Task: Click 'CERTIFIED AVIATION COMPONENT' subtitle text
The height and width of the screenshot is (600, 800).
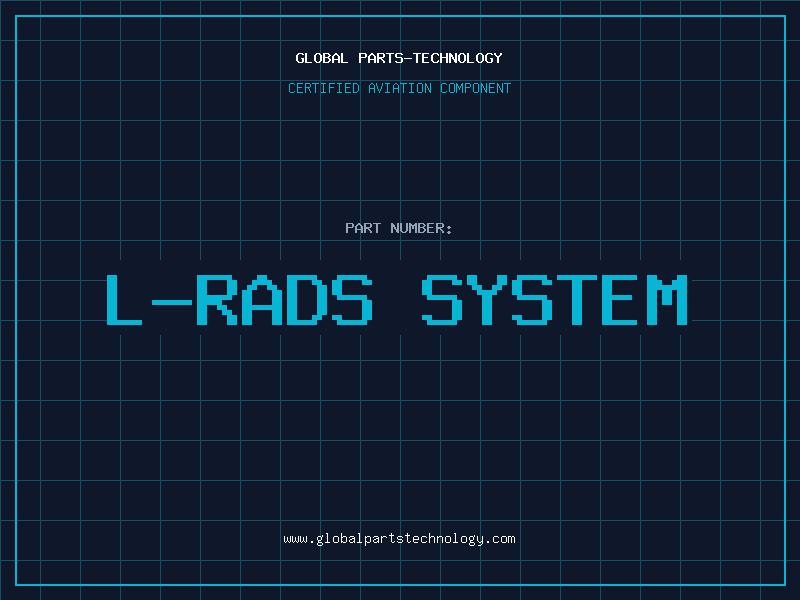Action: 399,88
